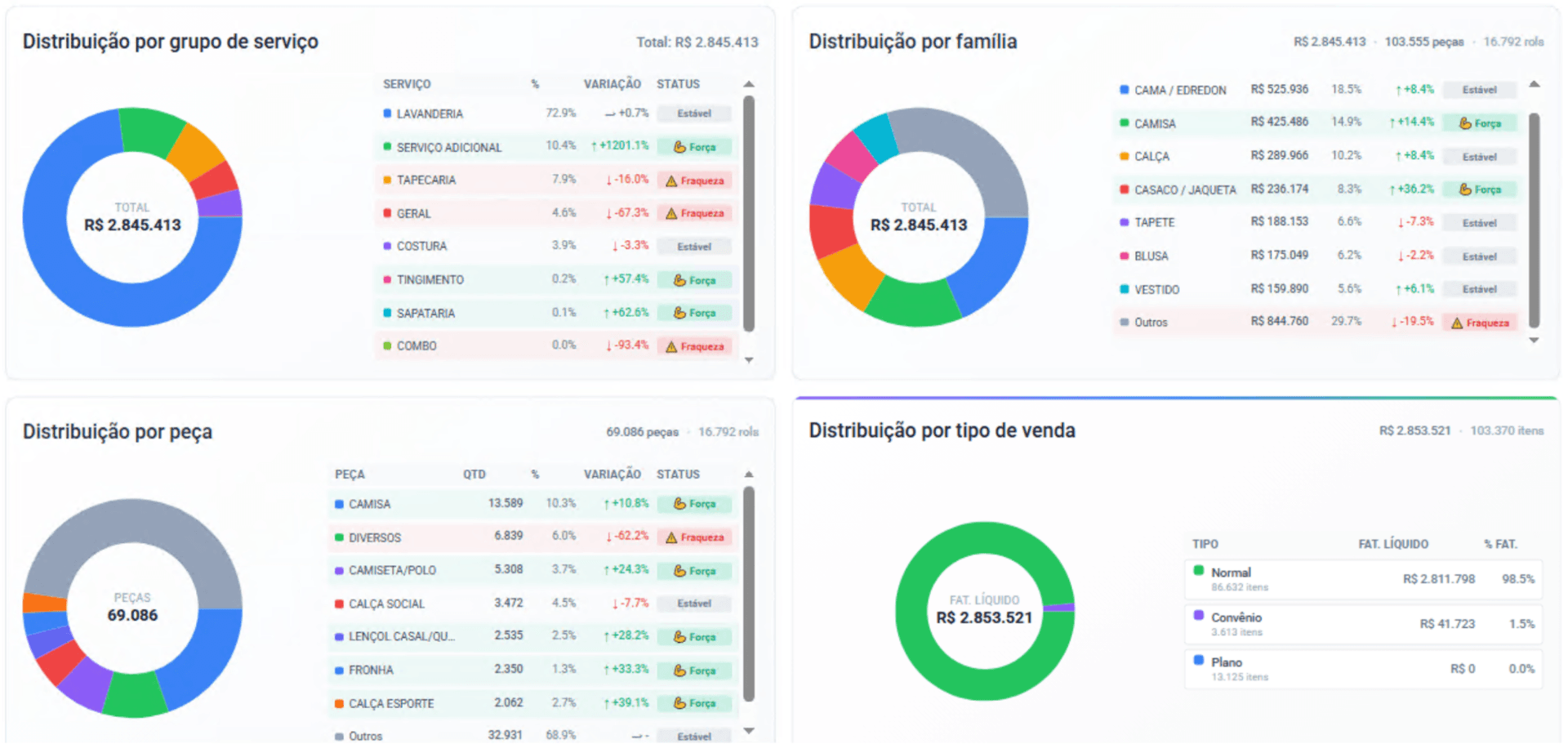Click the COMBO Fraqueza status badge
1568x753 pixels.
tap(694, 346)
